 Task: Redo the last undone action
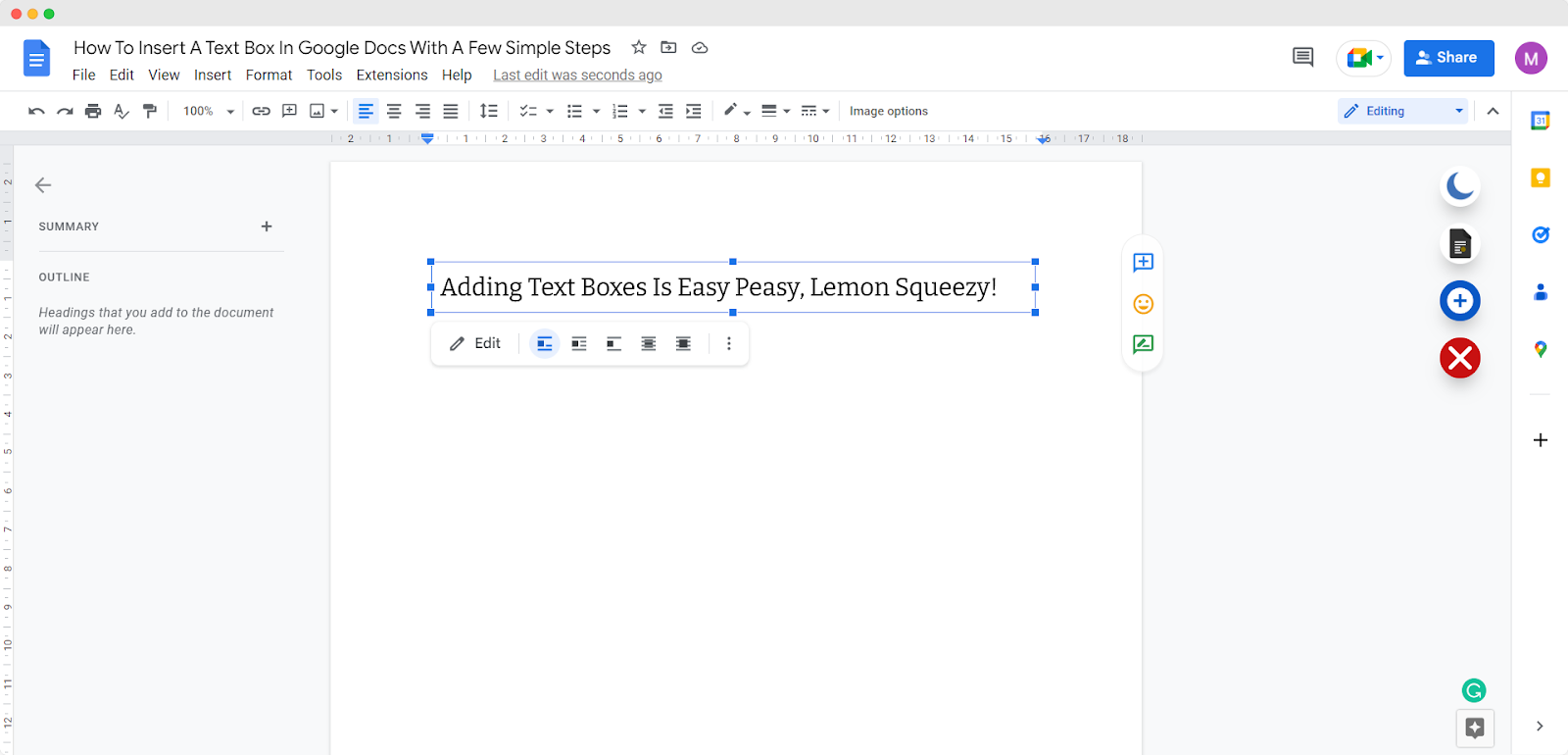pyautogui.click(x=65, y=111)
